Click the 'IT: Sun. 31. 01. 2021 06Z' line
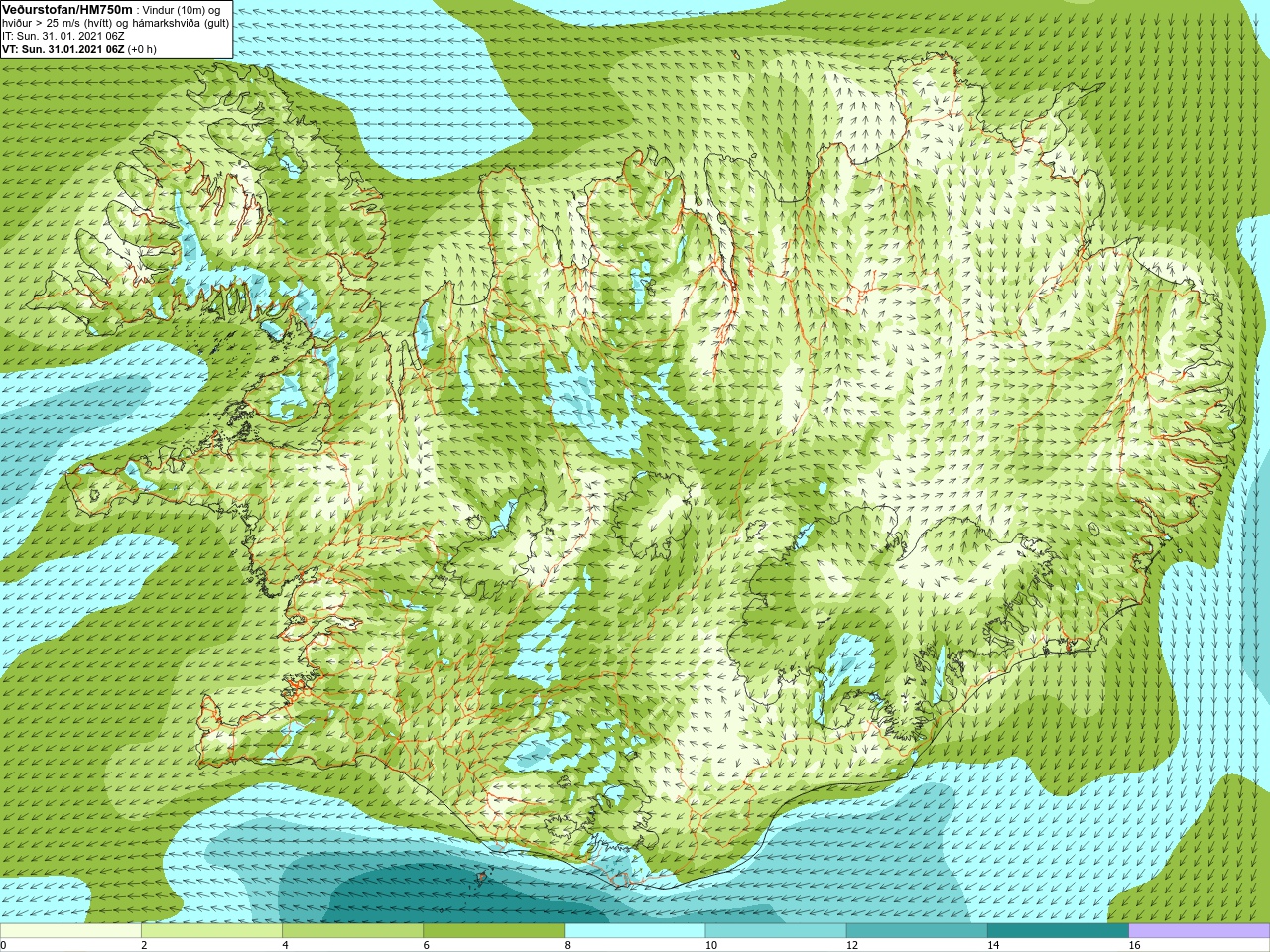 point(63,36)
